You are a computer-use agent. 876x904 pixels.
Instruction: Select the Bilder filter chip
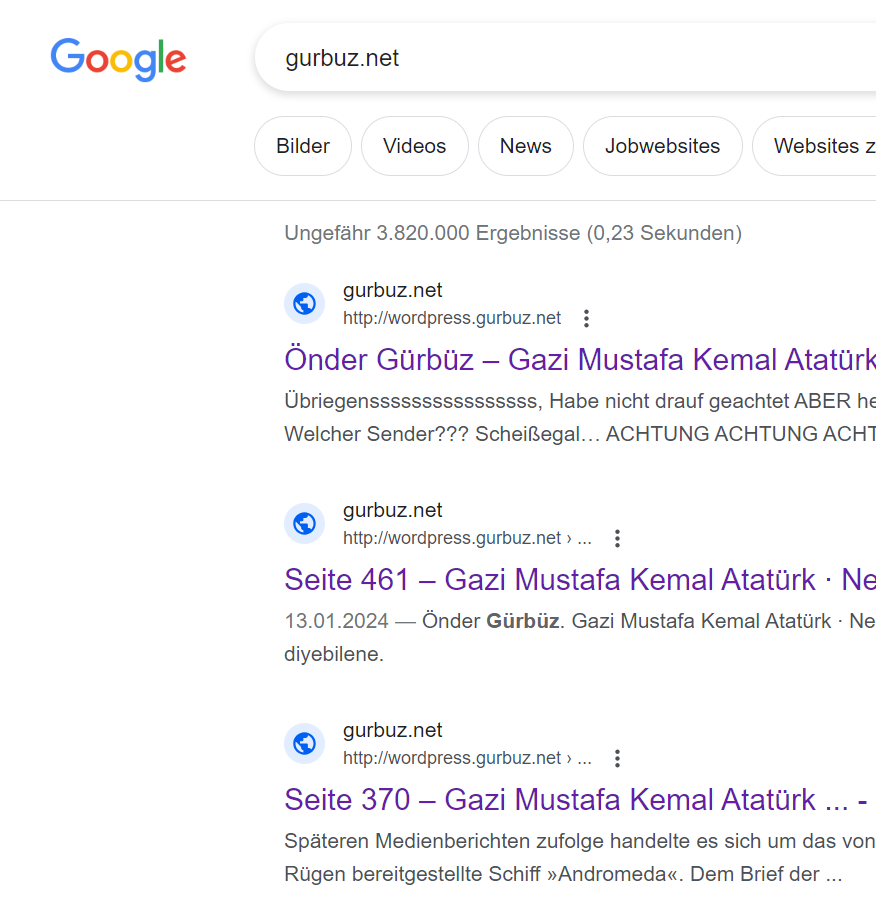pos(303,146)
